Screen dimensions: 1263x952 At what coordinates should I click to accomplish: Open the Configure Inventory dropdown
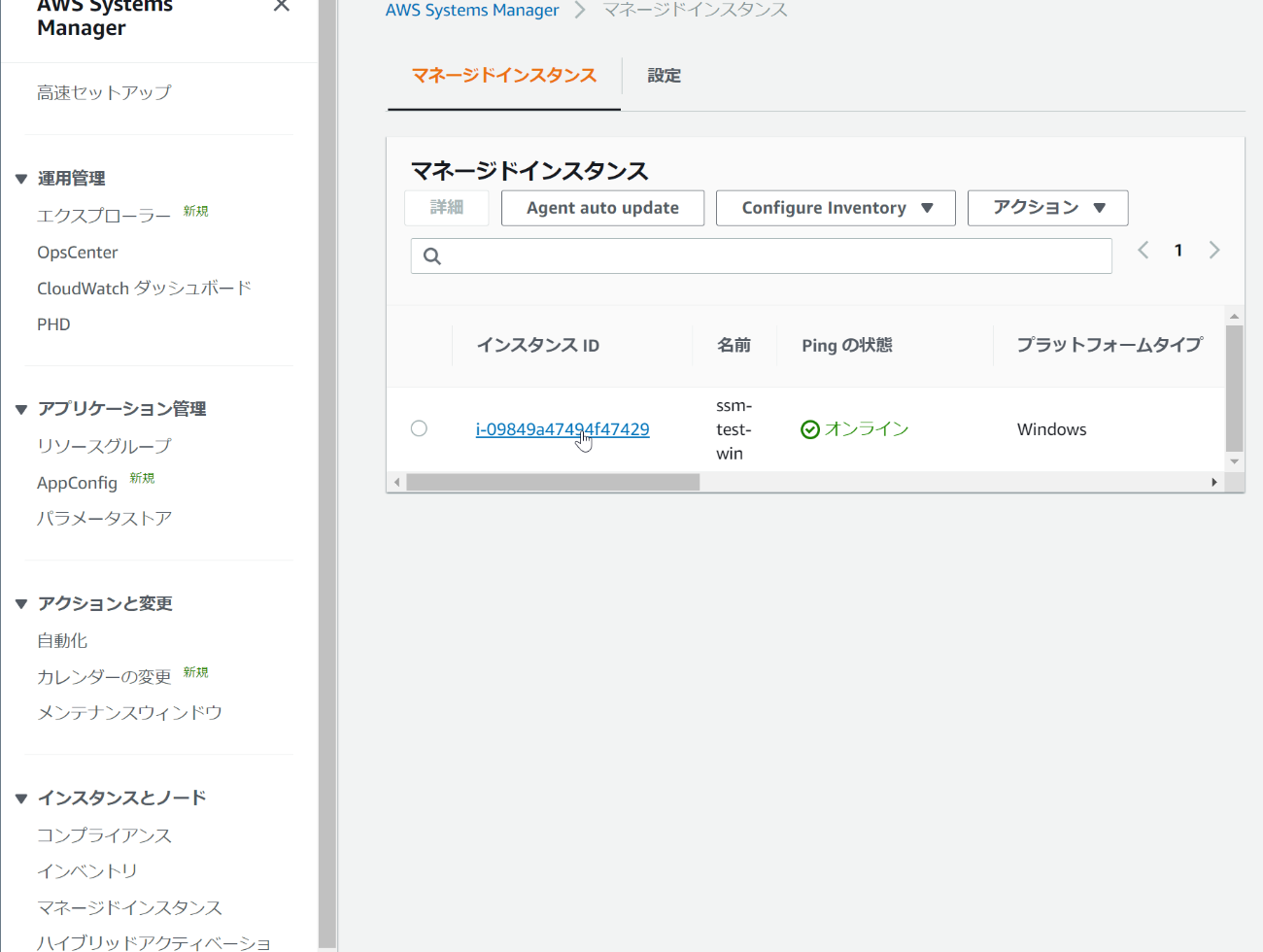[836, 208]
